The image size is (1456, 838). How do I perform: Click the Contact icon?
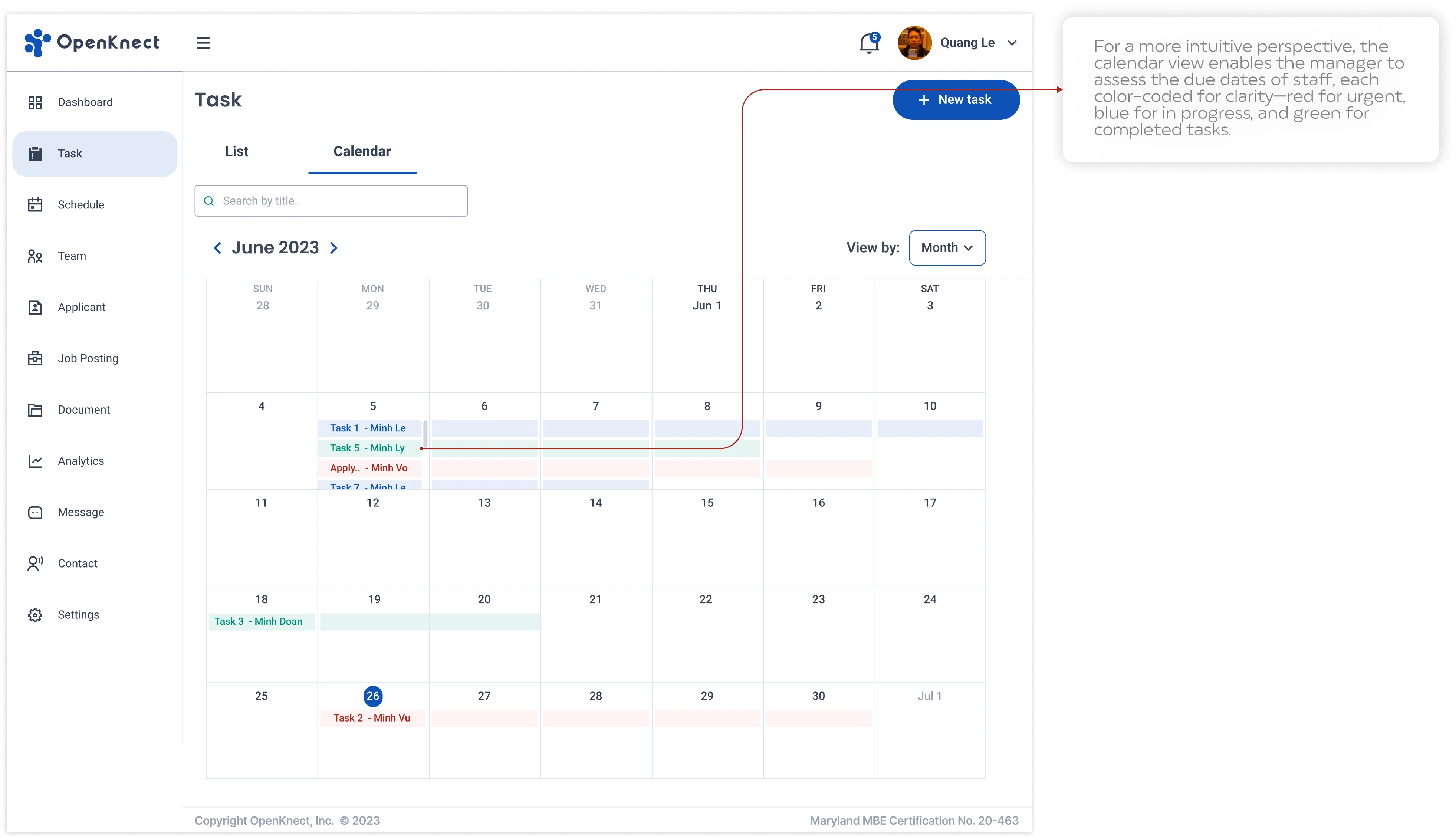[35, 563]
